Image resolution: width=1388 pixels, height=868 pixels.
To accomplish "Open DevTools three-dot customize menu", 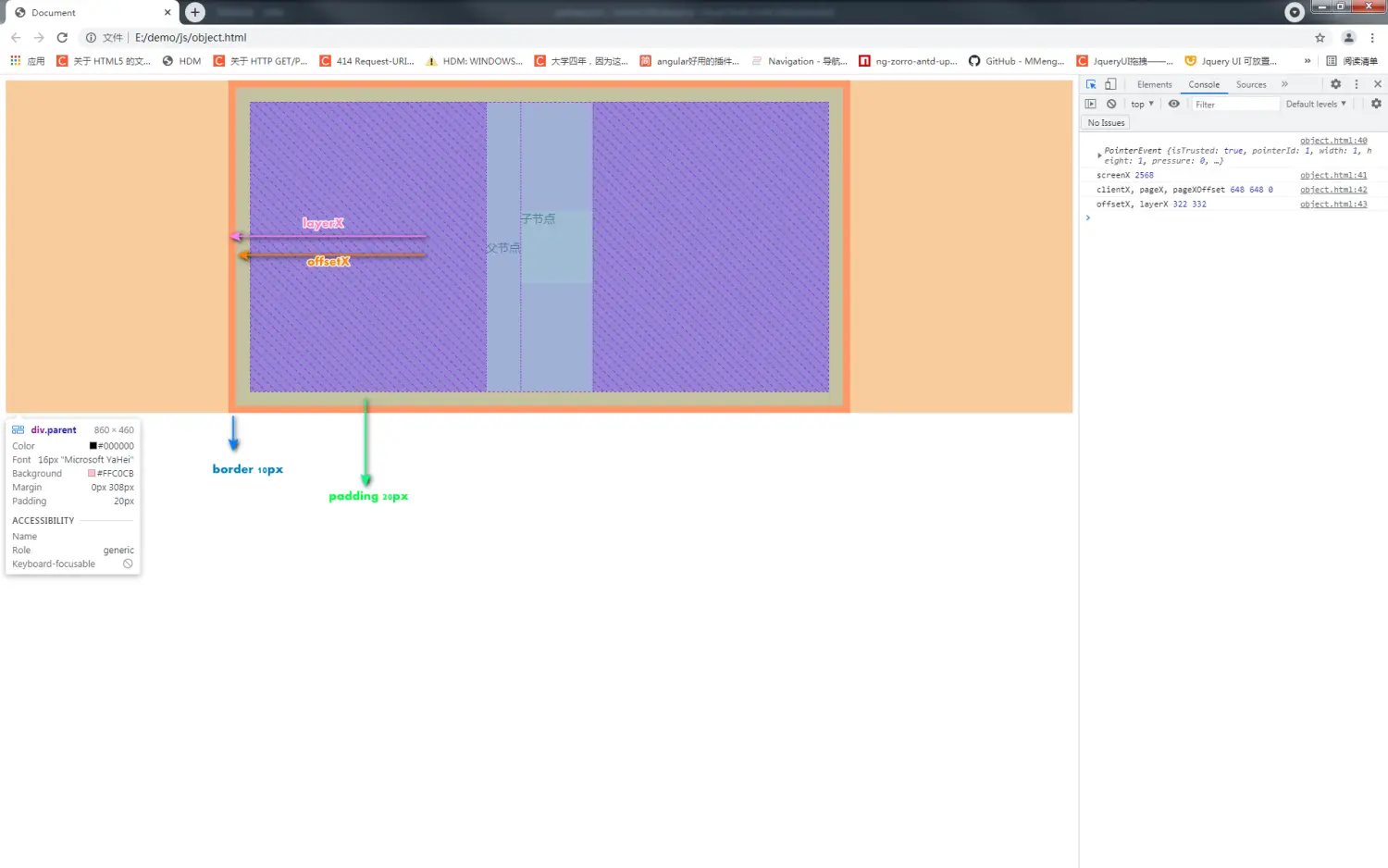I will (x=1357, y=84).
